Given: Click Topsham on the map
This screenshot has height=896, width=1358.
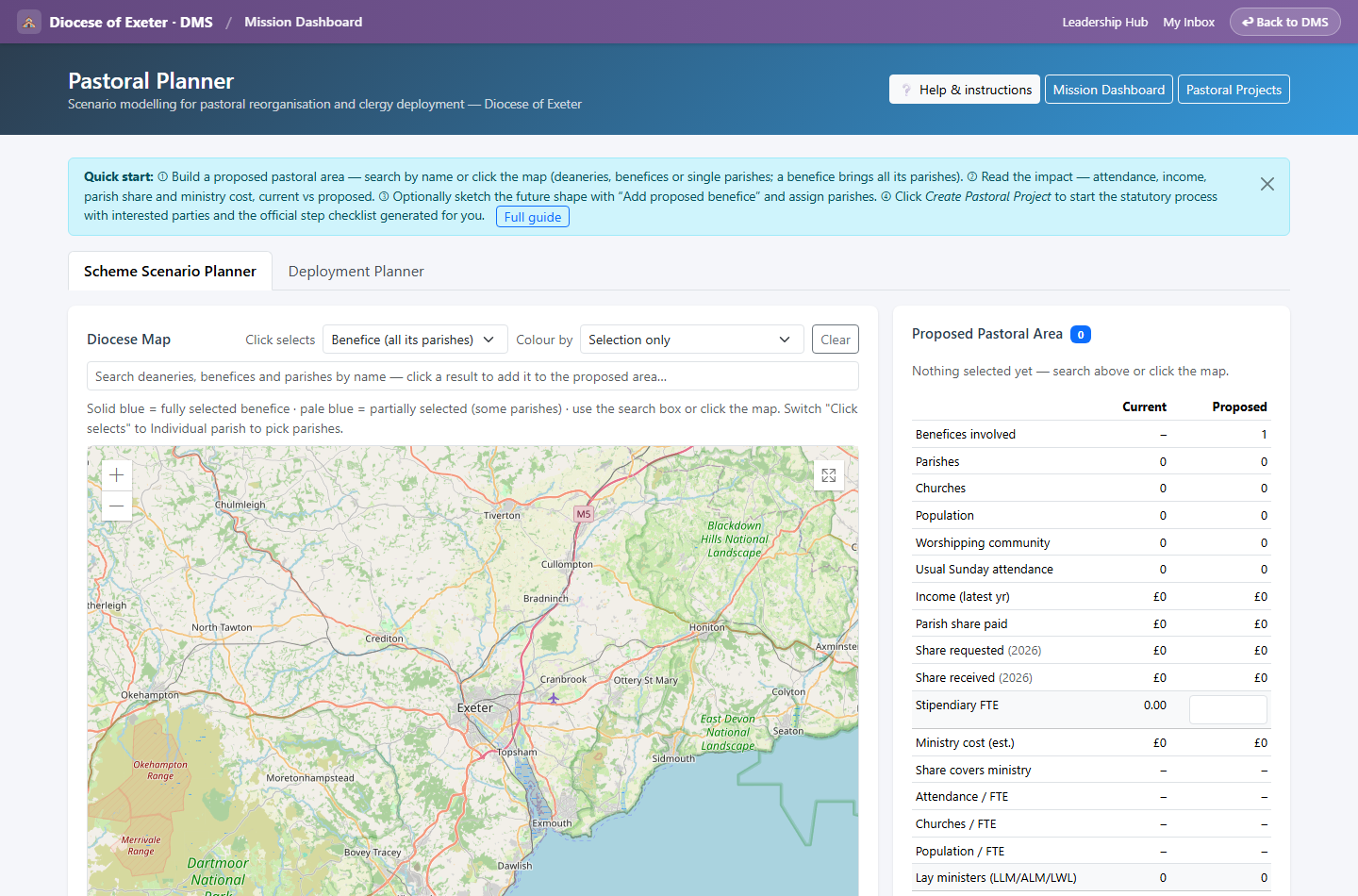Looking at the screenshot, I should (x=517, y=752).
